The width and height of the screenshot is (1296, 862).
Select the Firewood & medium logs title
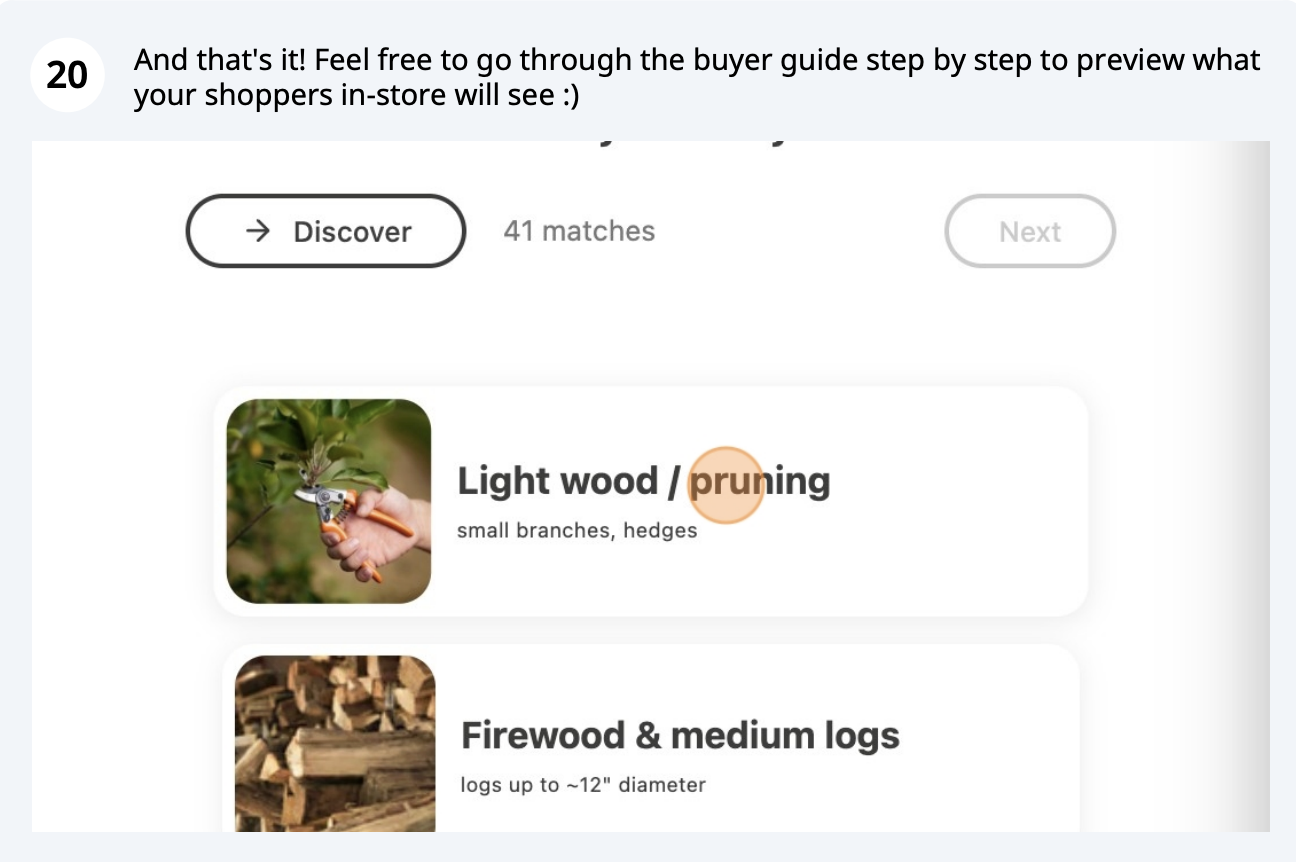[x=680, y=736]
